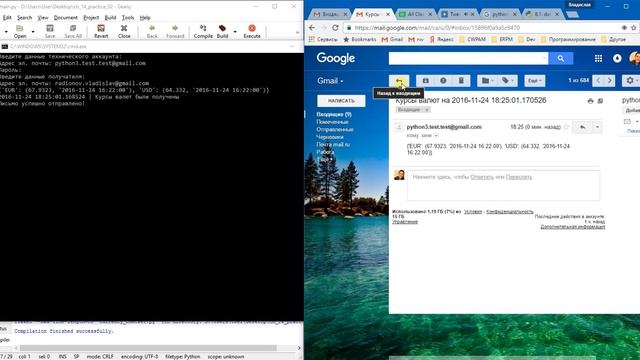Print the email with printer icon
640x360 pixels.
click(590, 101)
